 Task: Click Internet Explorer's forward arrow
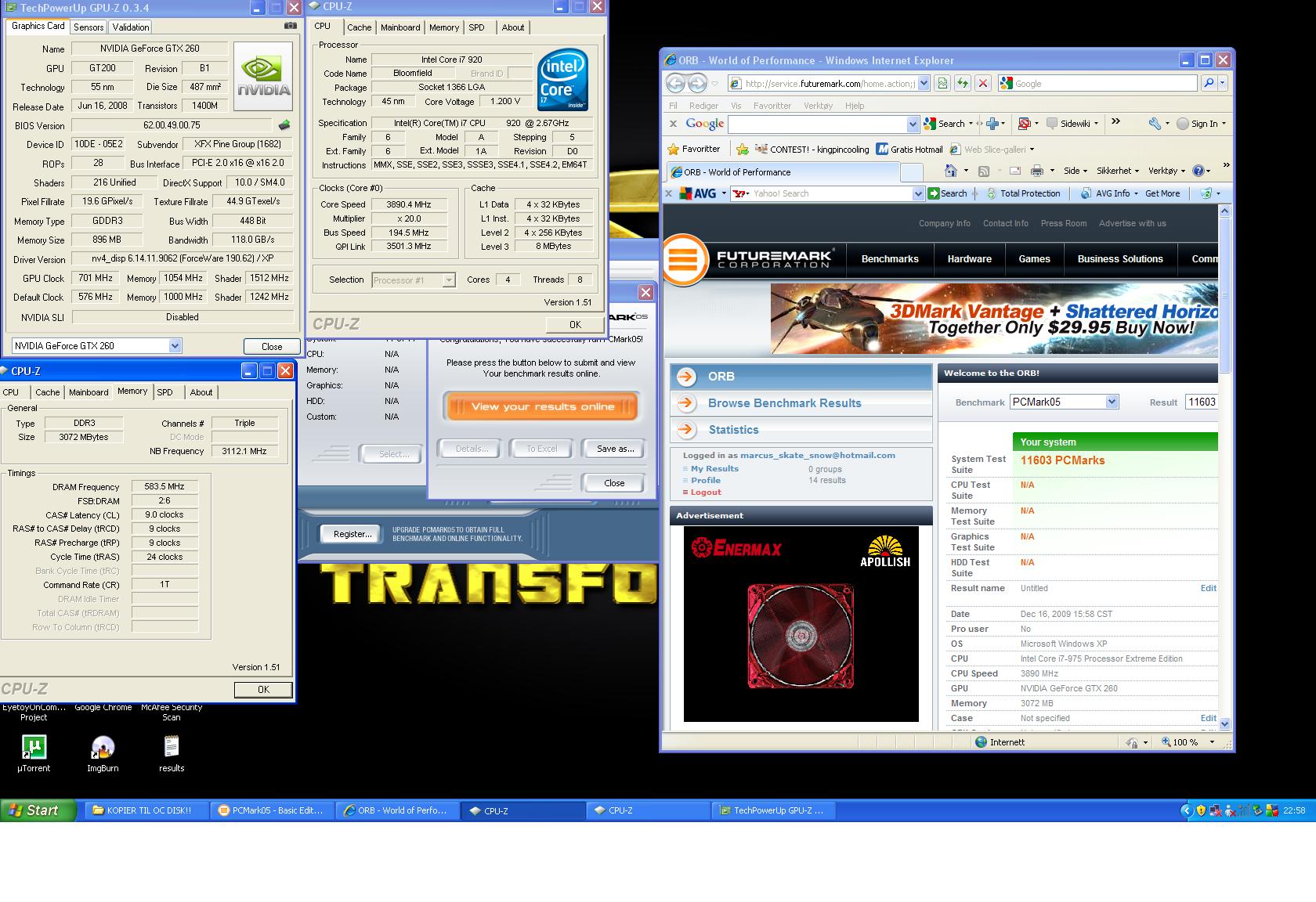[697, 83]
